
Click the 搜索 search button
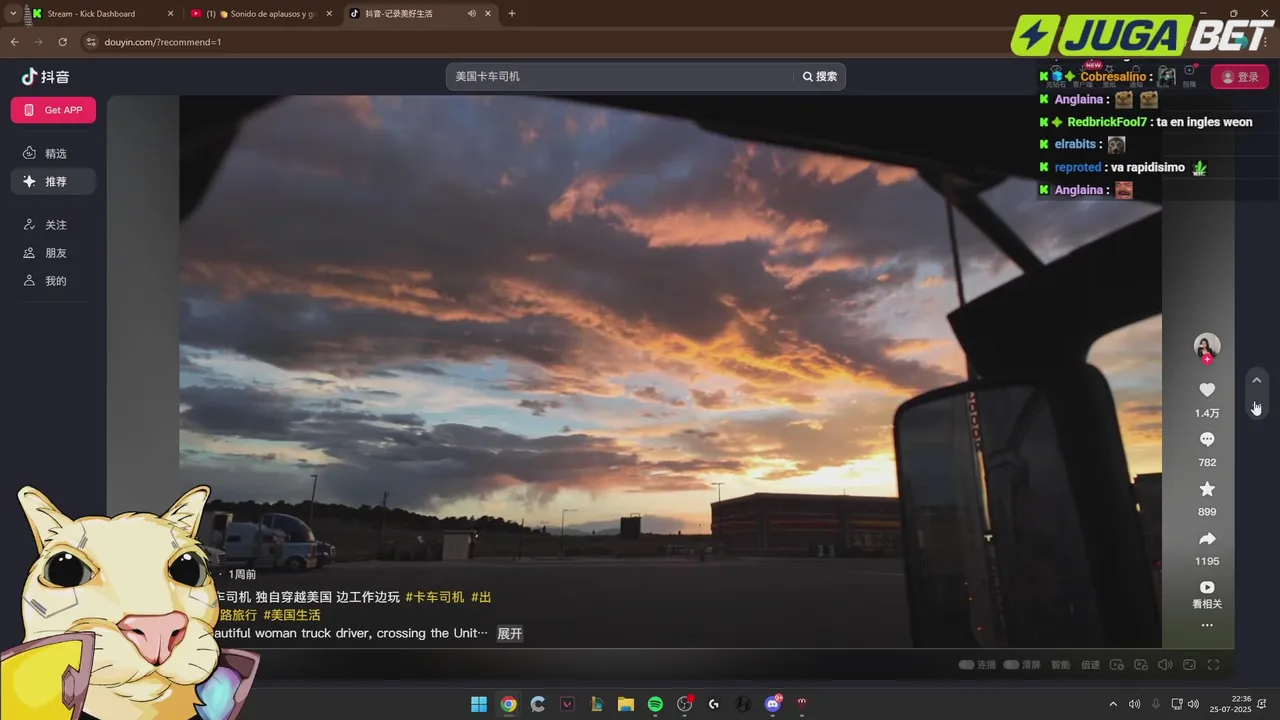coord(820,76)
